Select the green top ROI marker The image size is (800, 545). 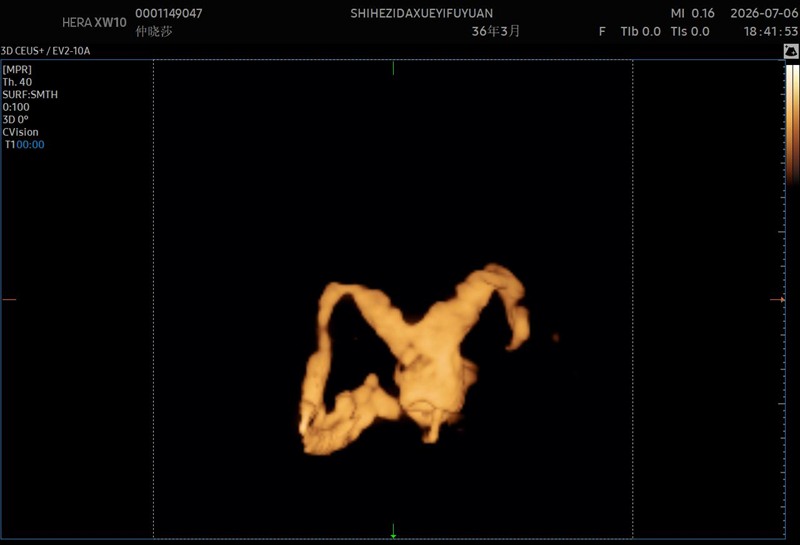pyautogui.click(x=393, y=68)
